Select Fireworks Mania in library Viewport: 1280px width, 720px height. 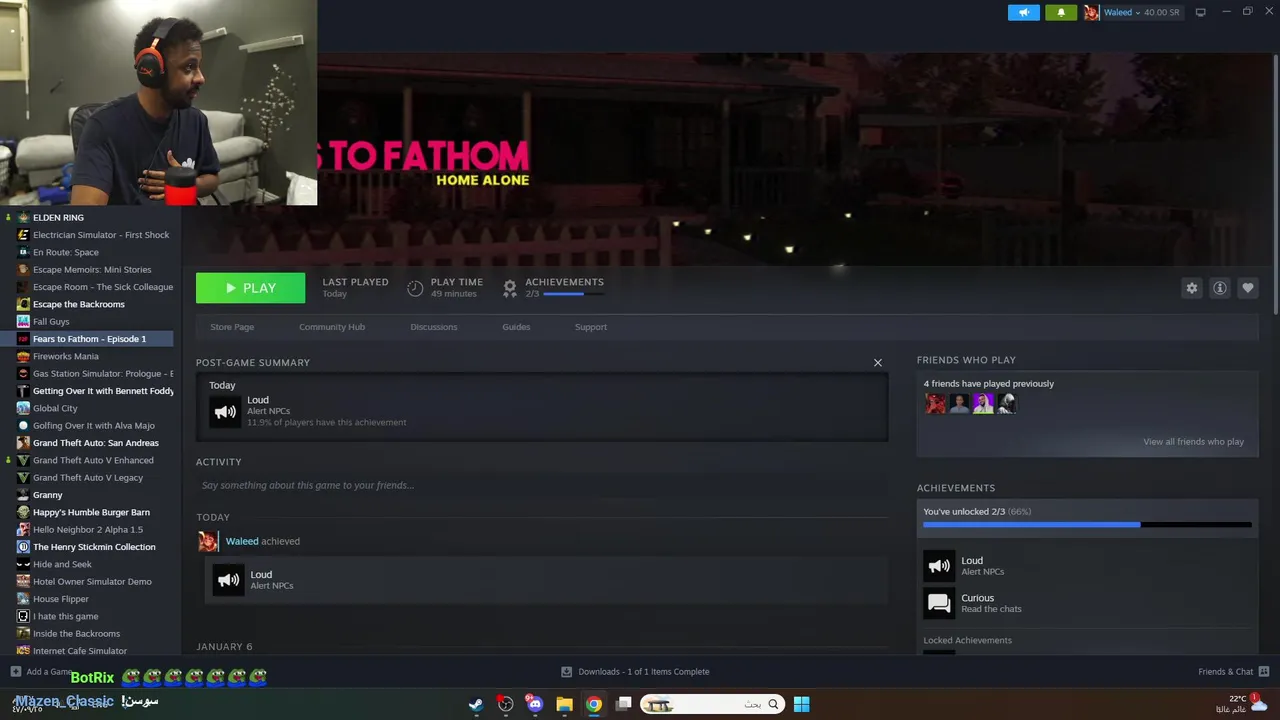(66, 356)
